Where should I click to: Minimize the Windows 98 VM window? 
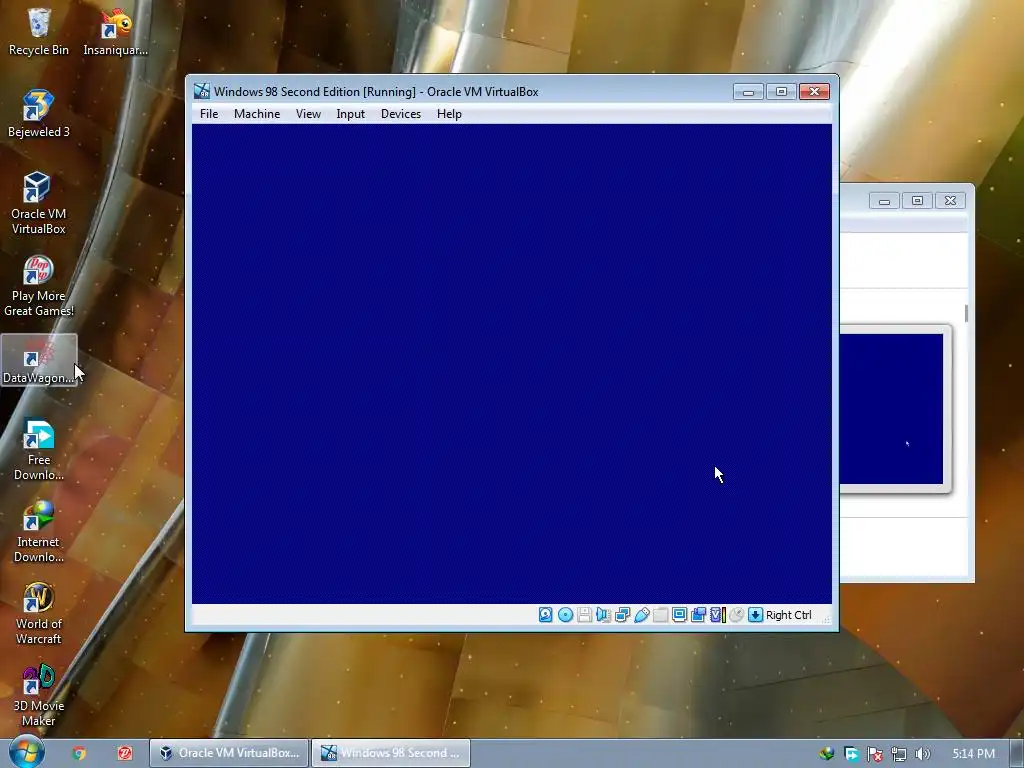coord(748,92)
